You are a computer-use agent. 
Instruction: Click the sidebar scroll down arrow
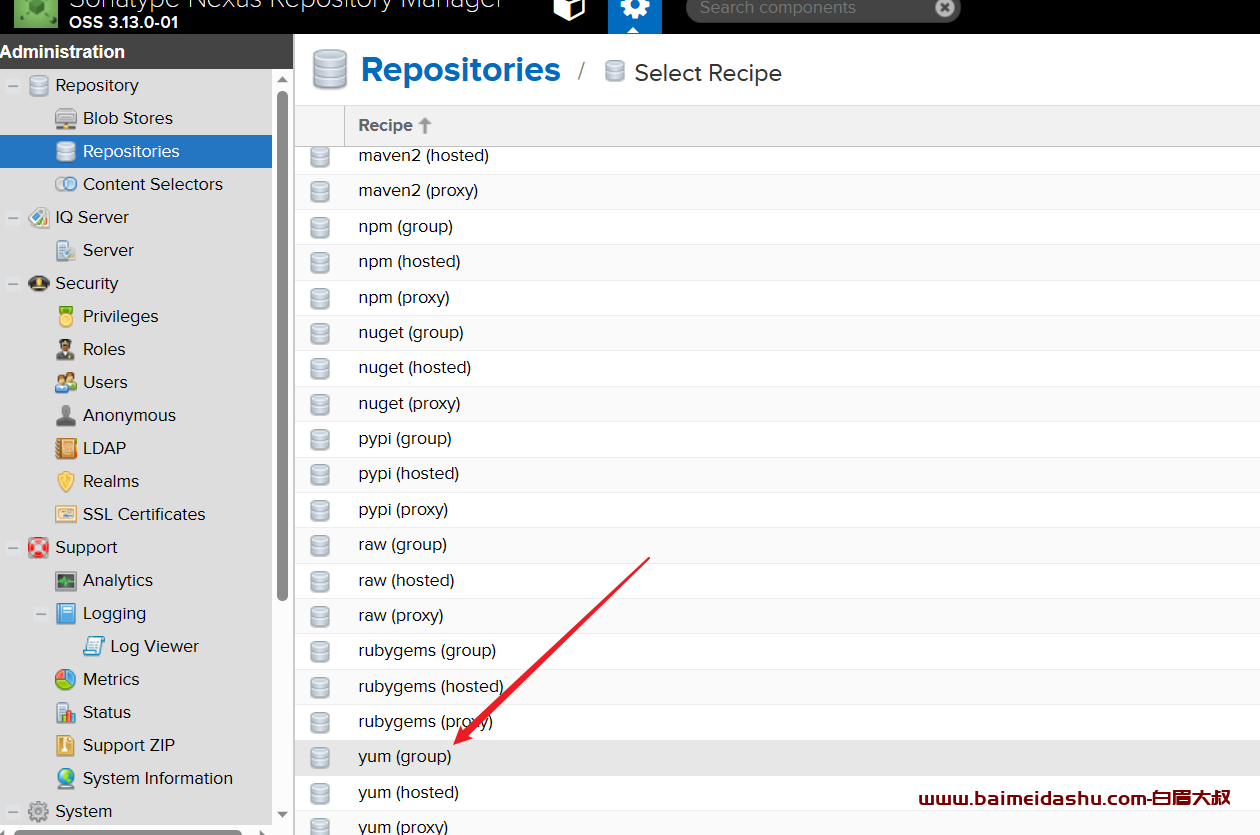282,815
